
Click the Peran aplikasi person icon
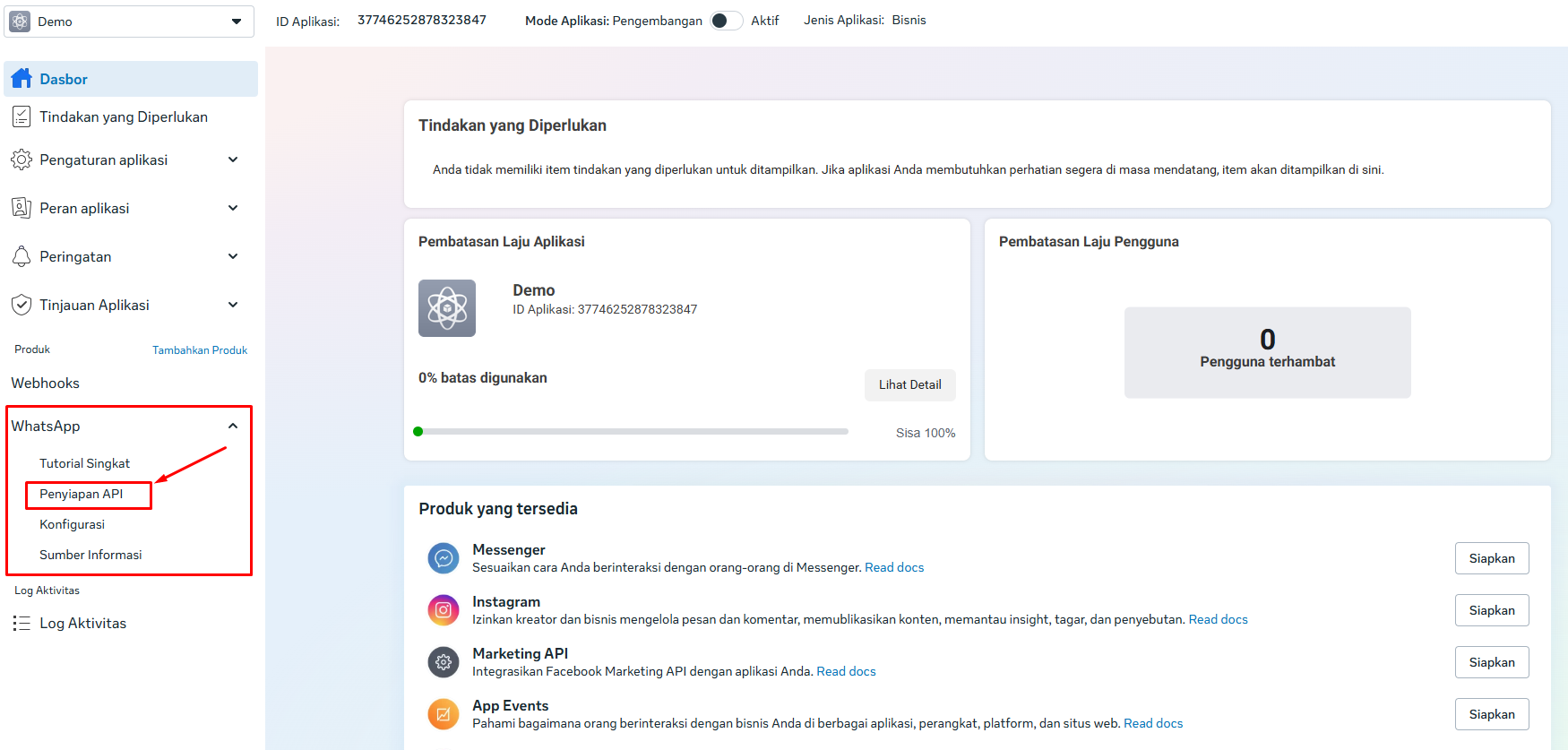click(22, 208)
